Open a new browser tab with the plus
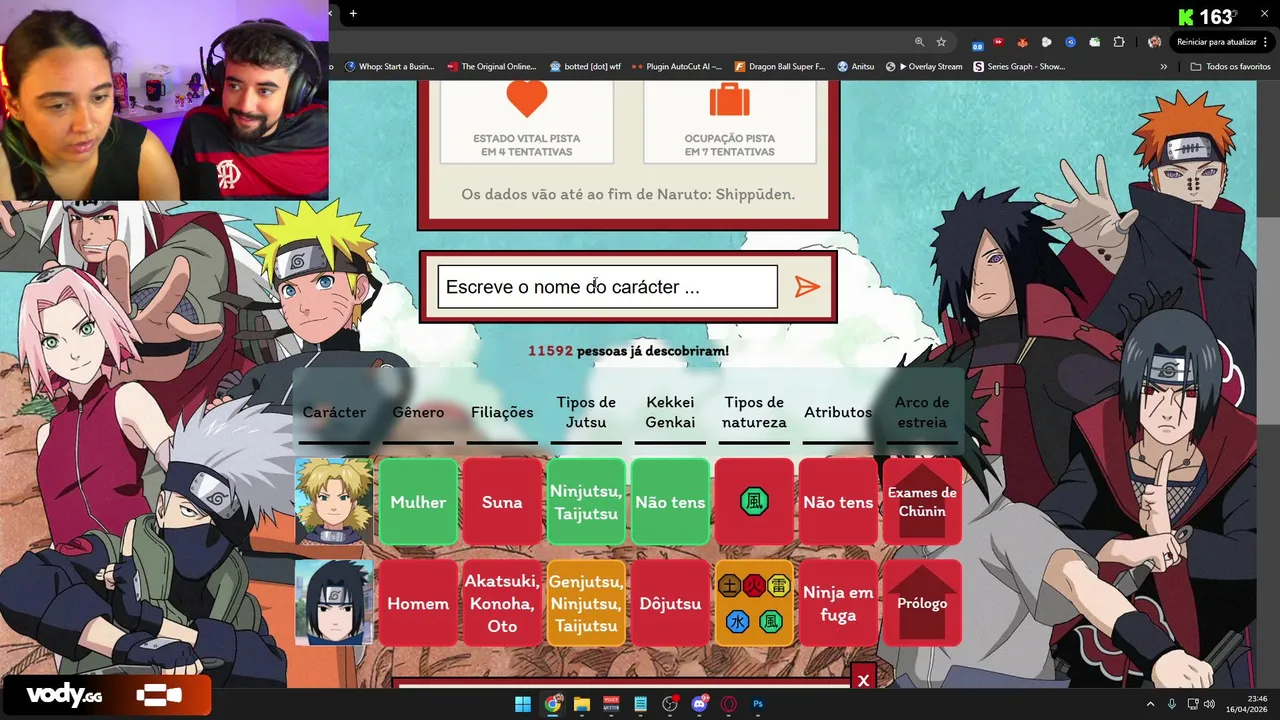 click(353, 13)
